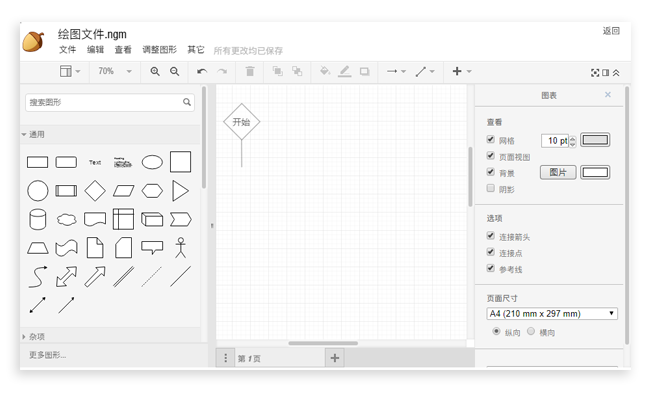Collapse the toolbar with double chevron
Image resolution: width=647 pixels, height=399 pixels.
point(616,73)
